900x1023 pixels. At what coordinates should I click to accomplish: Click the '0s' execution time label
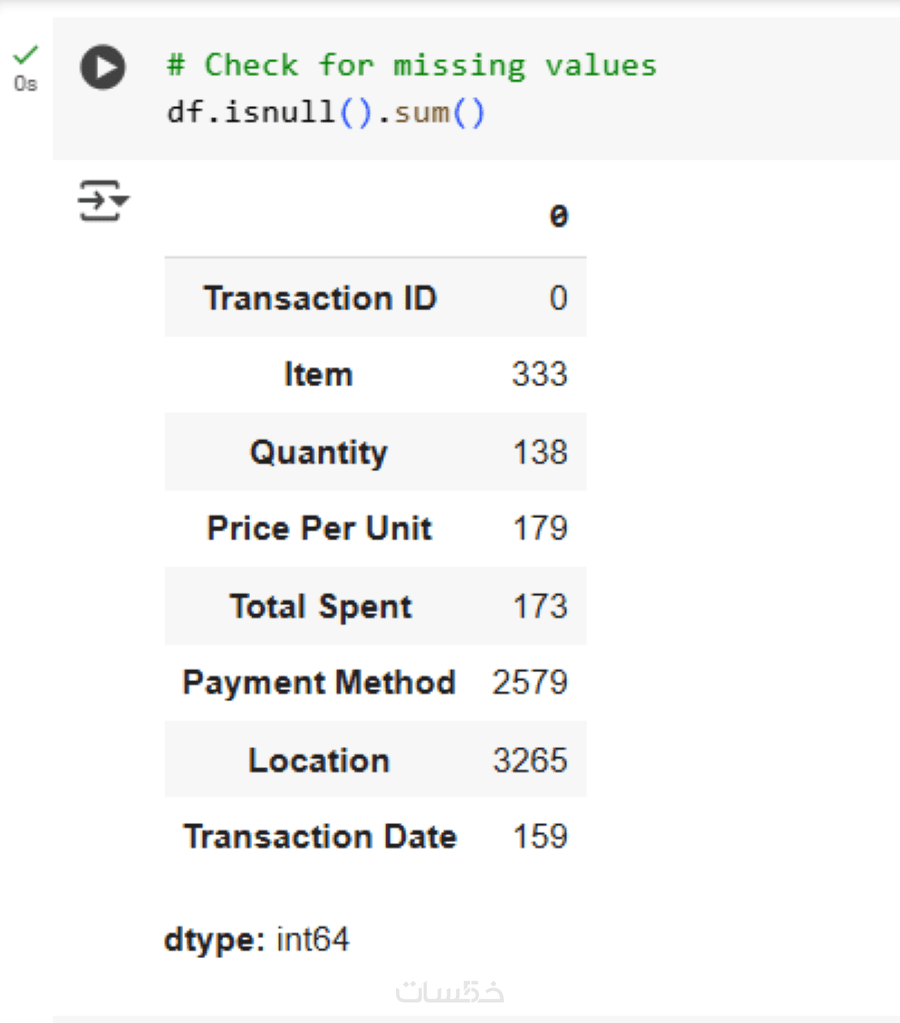(26, 84)
